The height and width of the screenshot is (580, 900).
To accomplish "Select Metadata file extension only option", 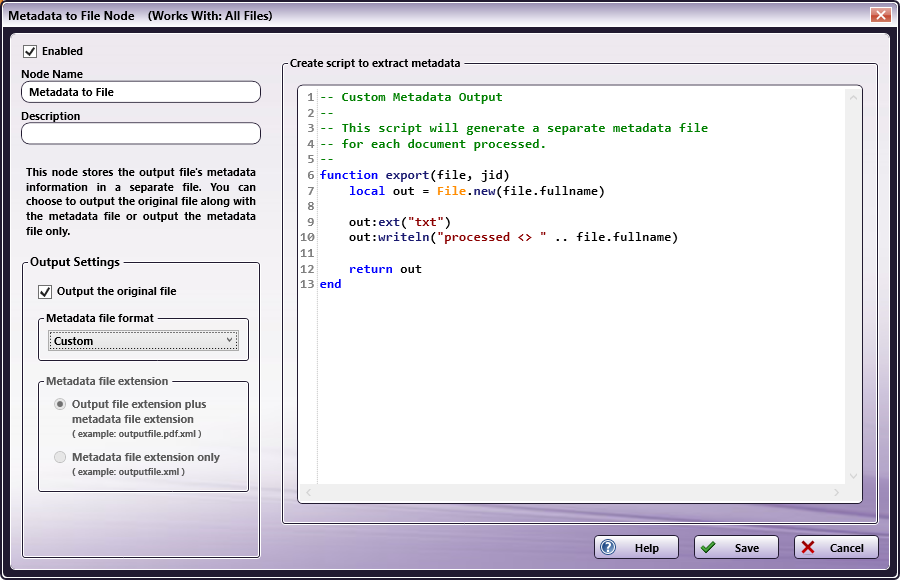I will click(x=60, y=457).
